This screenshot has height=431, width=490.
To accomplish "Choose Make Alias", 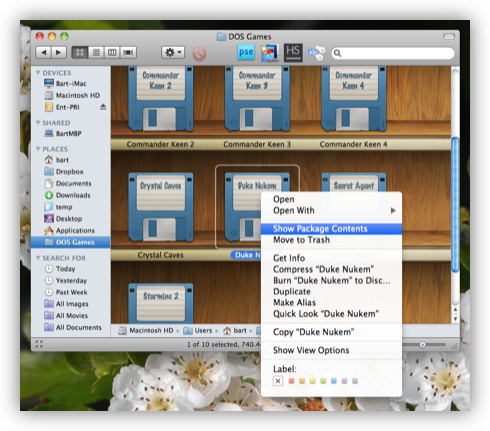I will (331, 303).
